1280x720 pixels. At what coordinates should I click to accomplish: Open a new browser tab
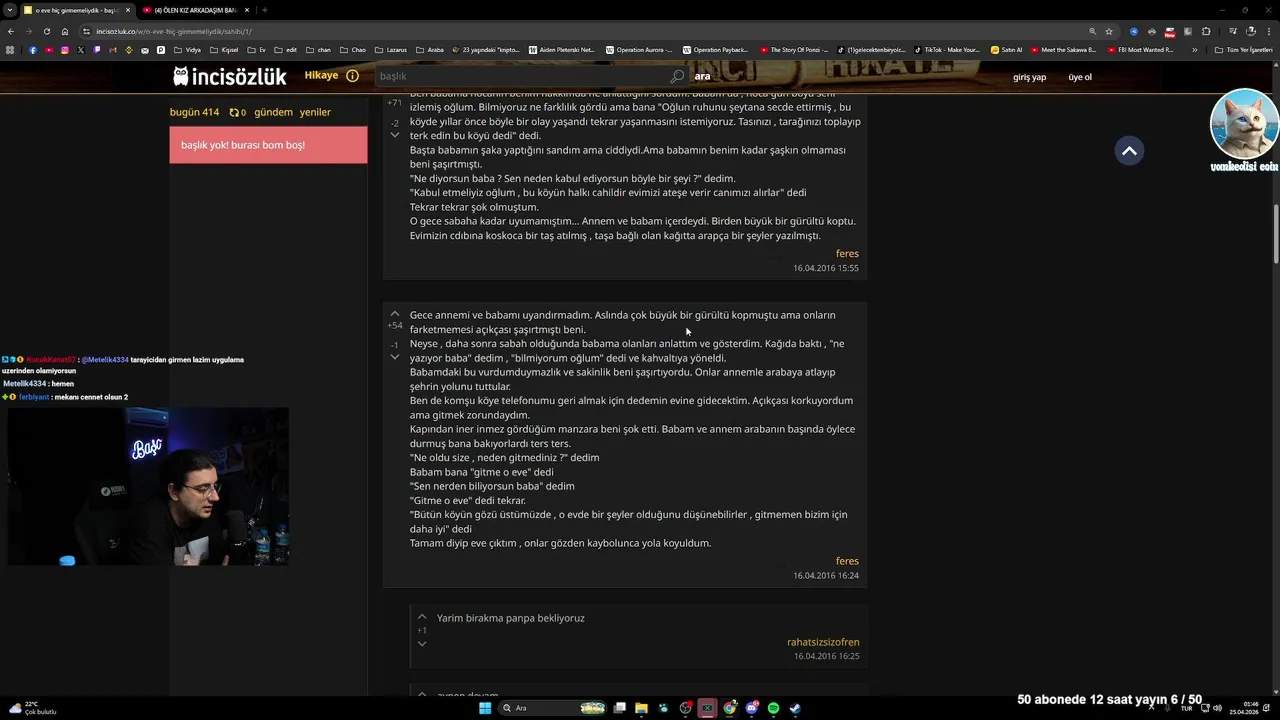point(264,10)
